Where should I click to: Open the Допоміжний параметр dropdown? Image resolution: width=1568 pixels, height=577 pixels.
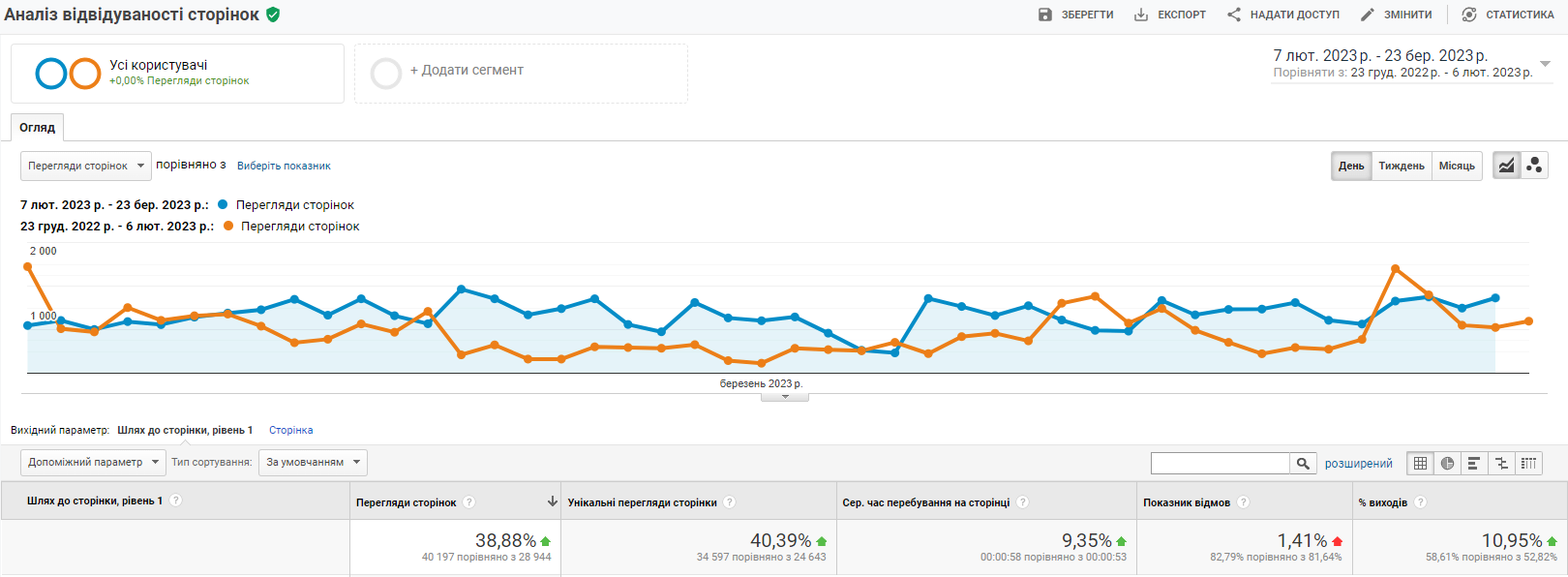[93, 463]
